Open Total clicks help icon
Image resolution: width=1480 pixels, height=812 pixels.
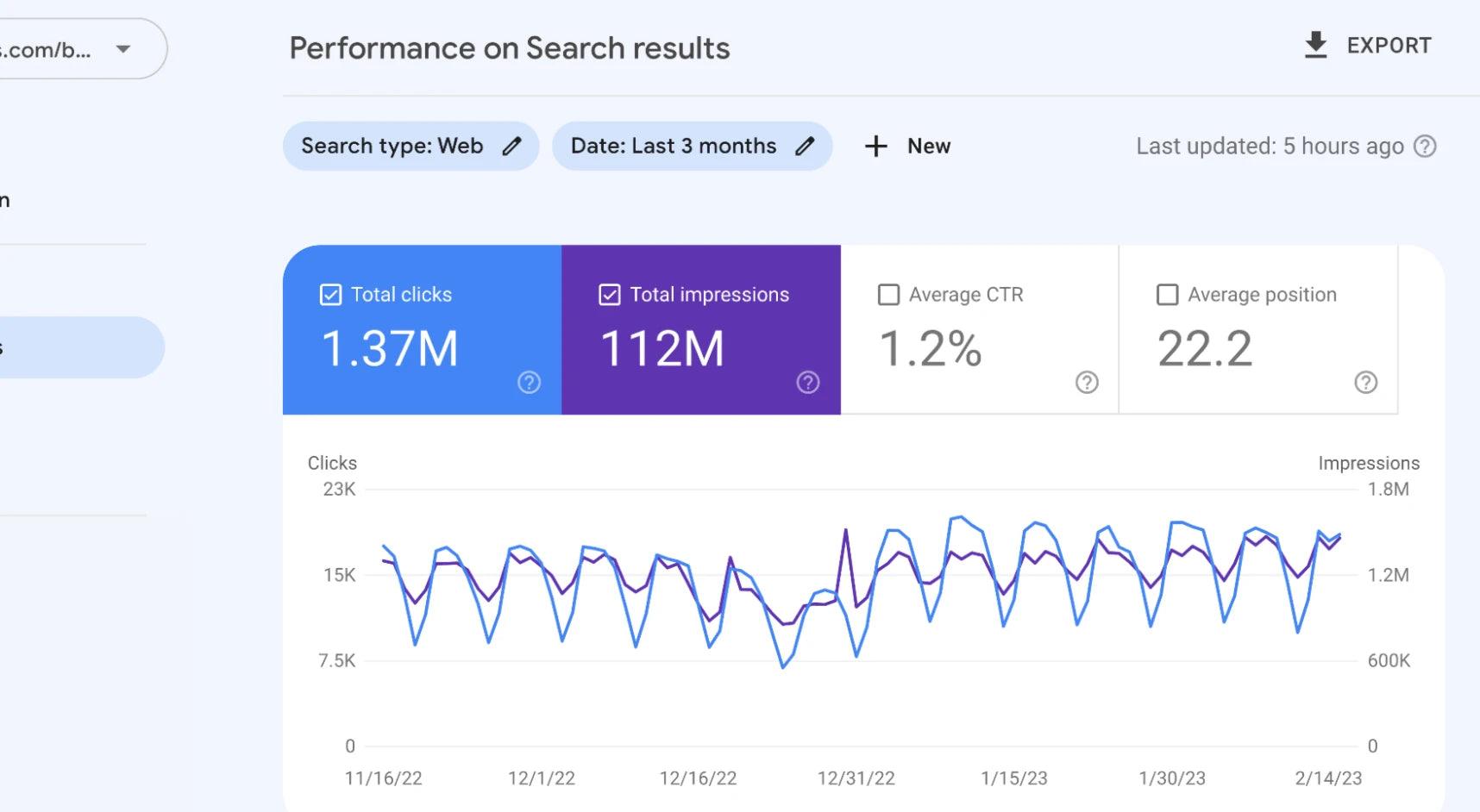(x=529, y=383)
